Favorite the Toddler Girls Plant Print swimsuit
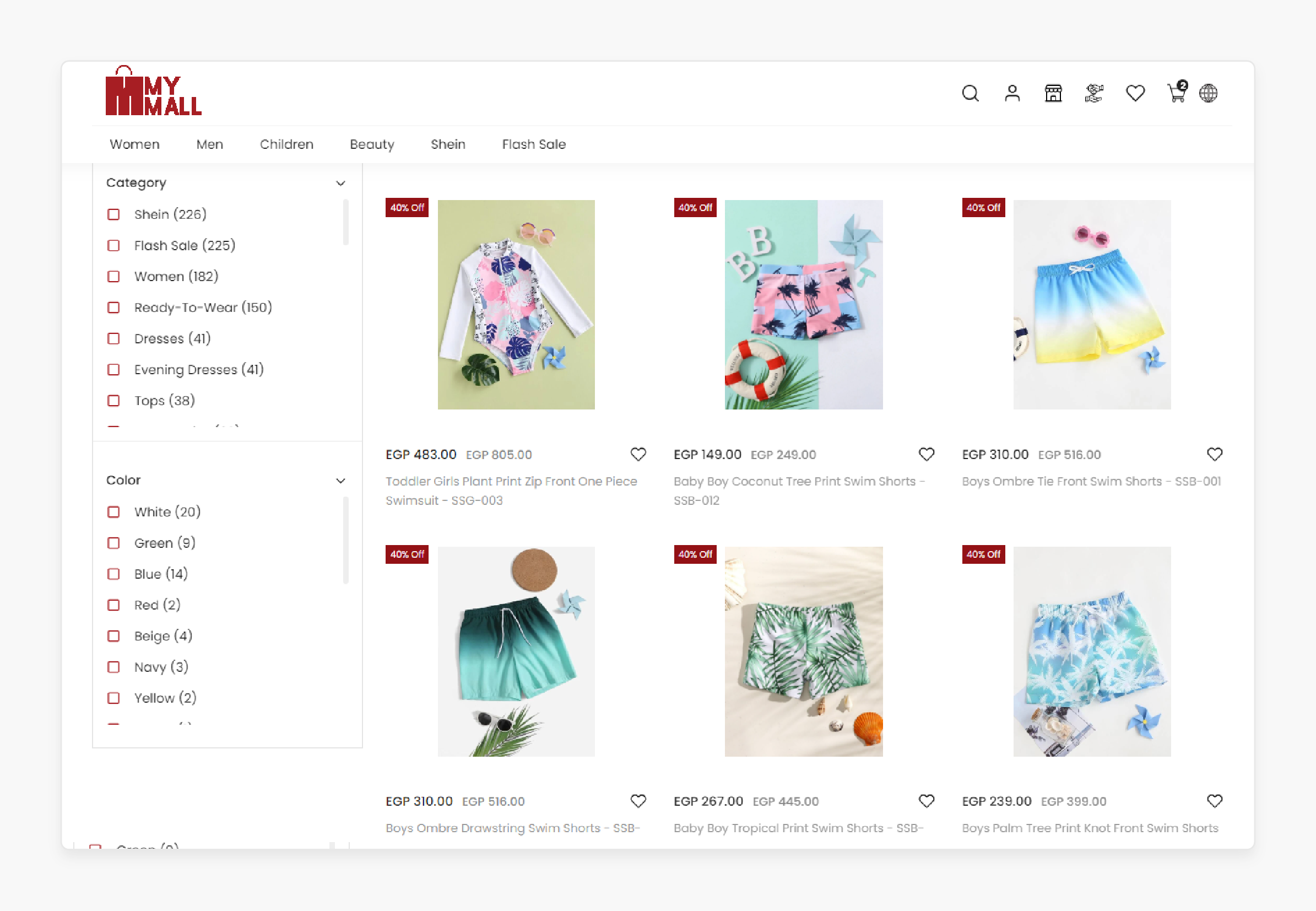This screenshot has height=911, width=1316. (x=638, y=454)
